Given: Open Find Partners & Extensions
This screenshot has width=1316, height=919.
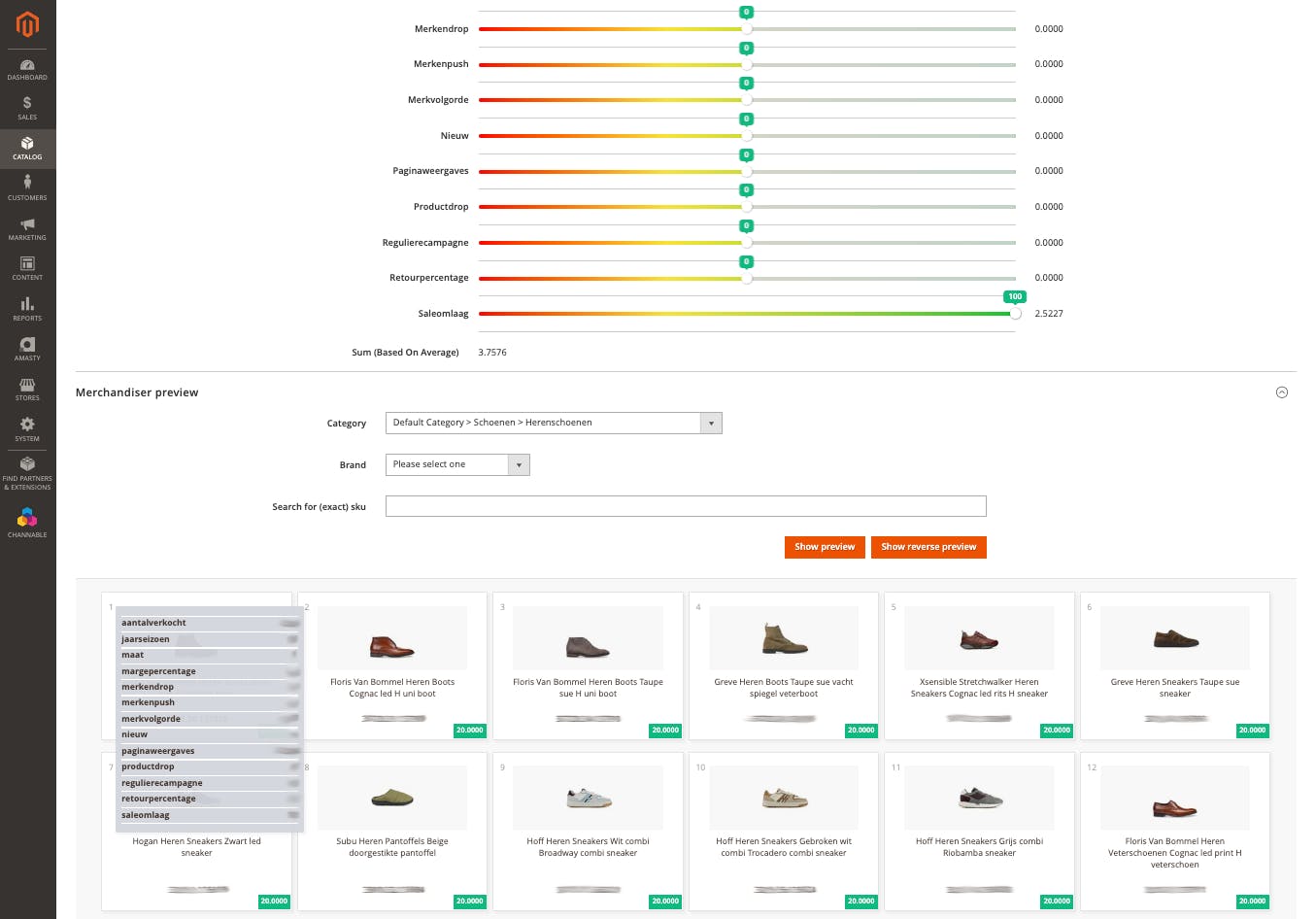Looking at the screenshot, I should coord(27,473).
